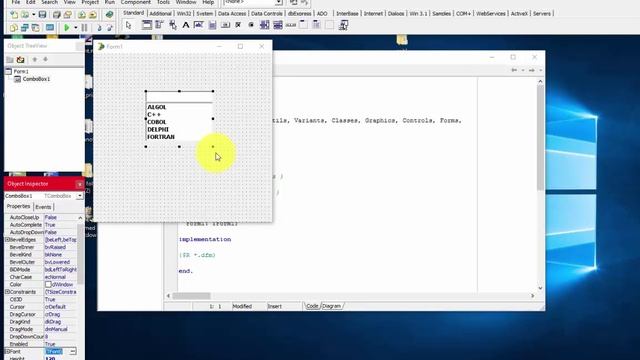The image size is (640, 360).
Task: Select Form1 in the Object TreeView
Action: point(21,71)
